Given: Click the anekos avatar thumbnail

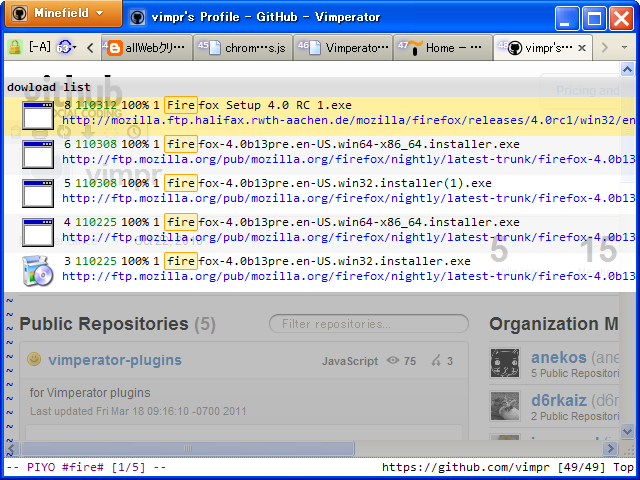Looking at the screenshot, I should tap(505, 363).
